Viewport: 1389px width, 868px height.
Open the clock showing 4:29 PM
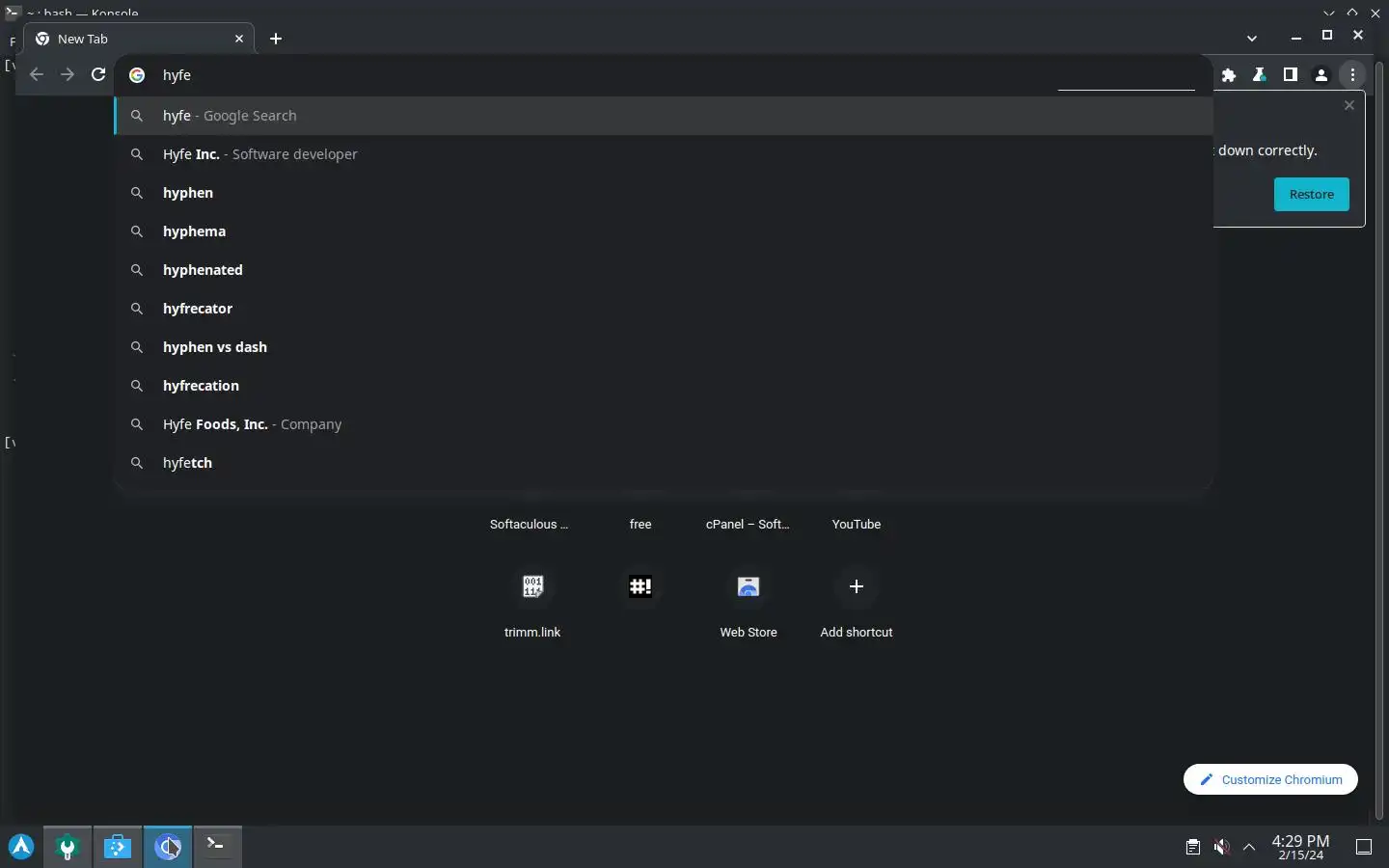tap(1300, 847)
